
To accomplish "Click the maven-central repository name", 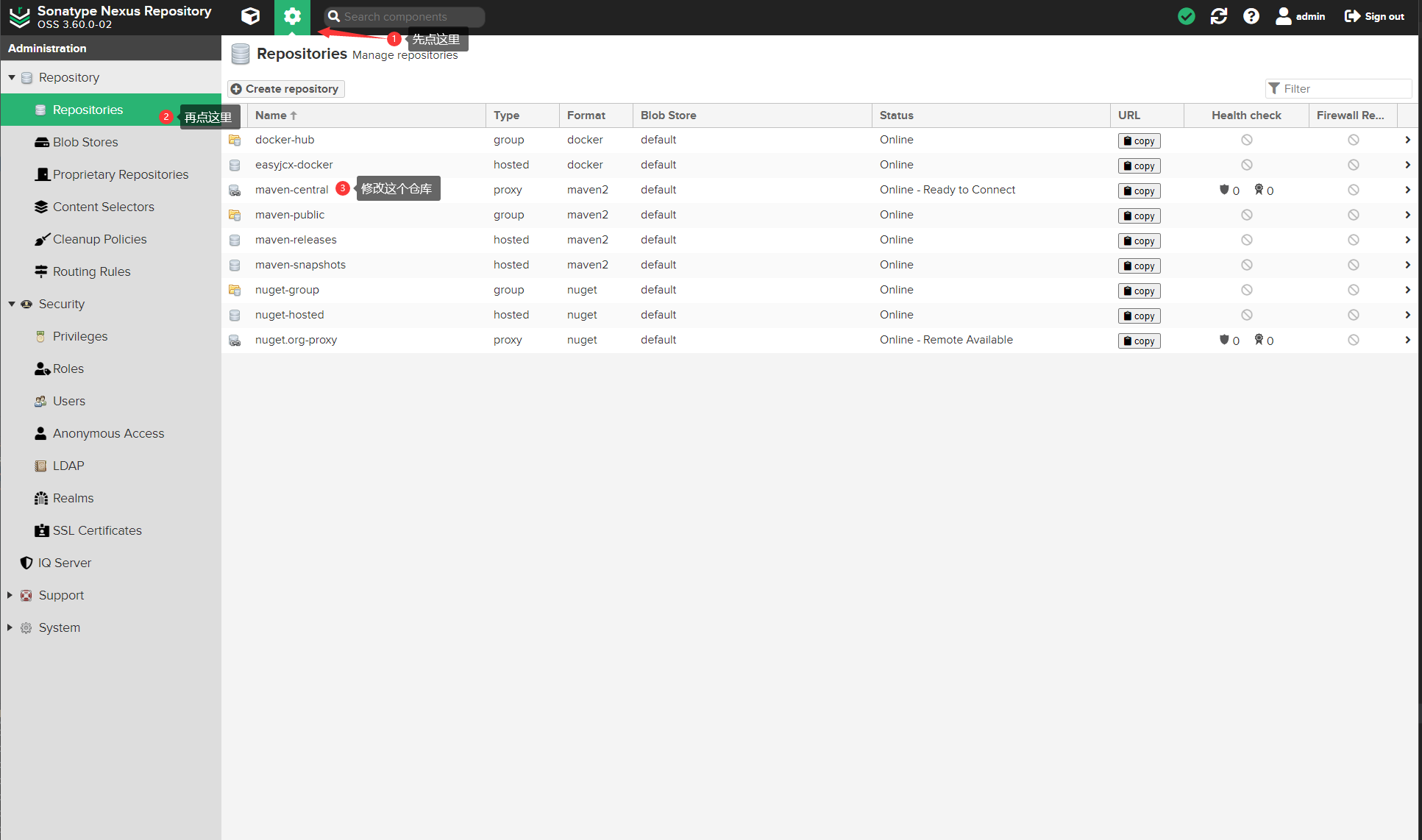I will tap(291, 190).
